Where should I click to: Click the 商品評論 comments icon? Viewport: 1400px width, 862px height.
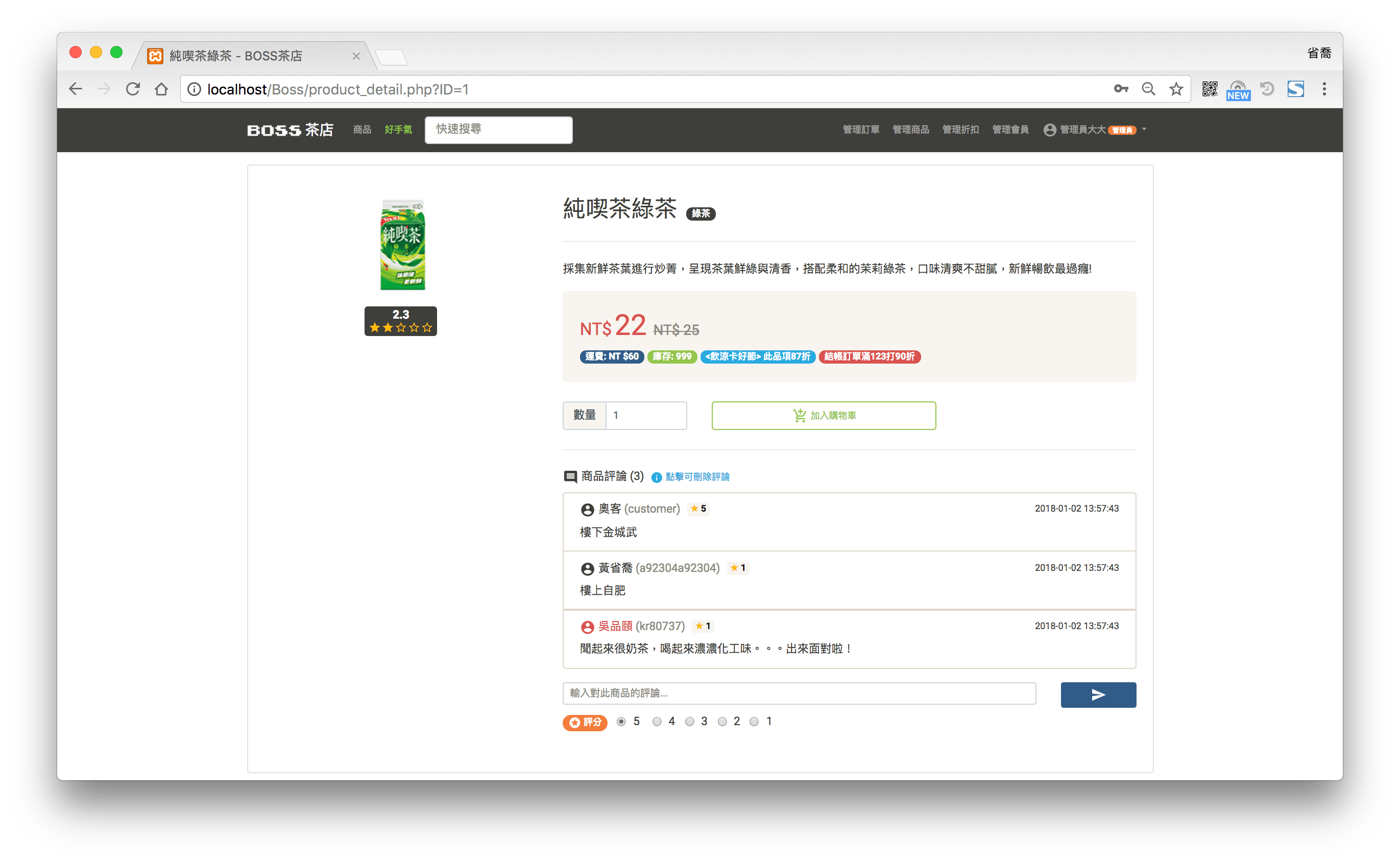(x=570, y=476)
